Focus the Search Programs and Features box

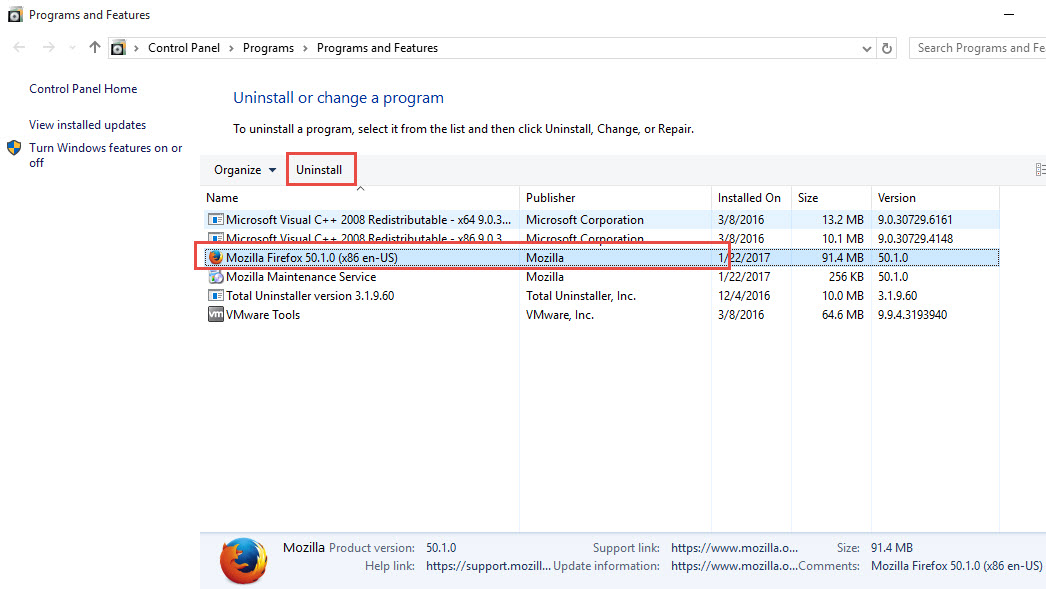[977, 48]
